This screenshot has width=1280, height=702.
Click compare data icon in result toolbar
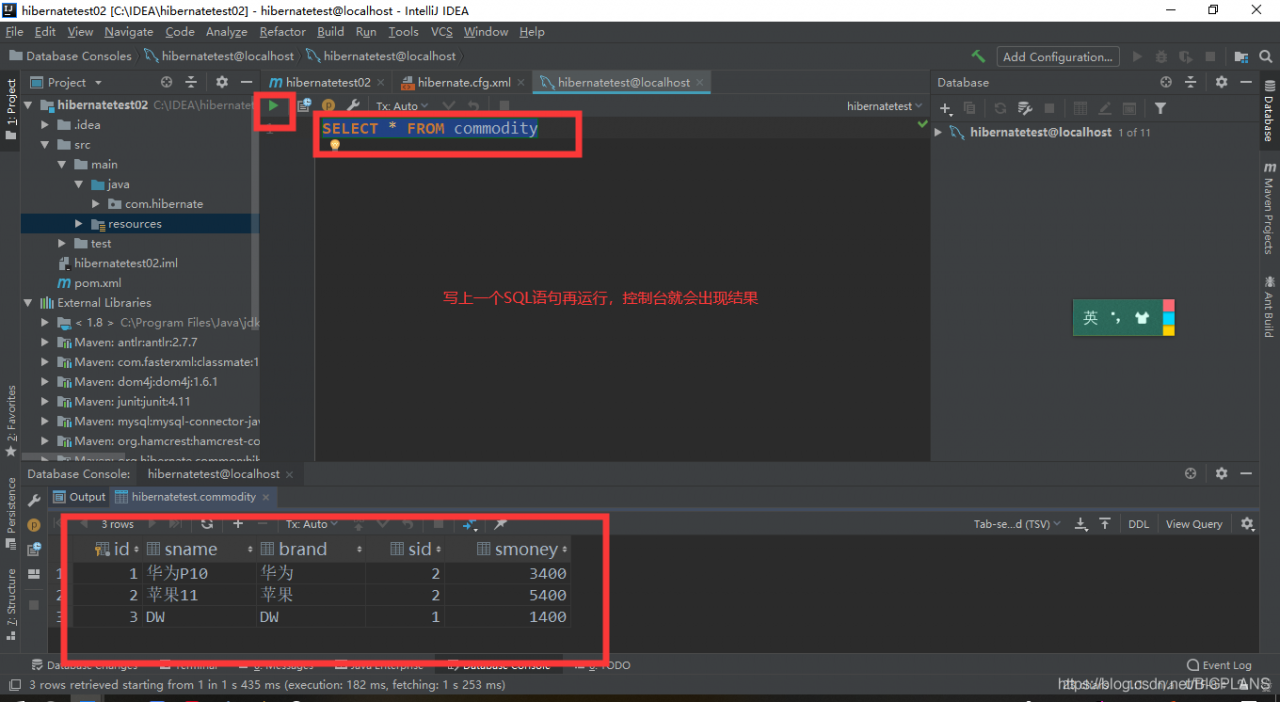470,523
